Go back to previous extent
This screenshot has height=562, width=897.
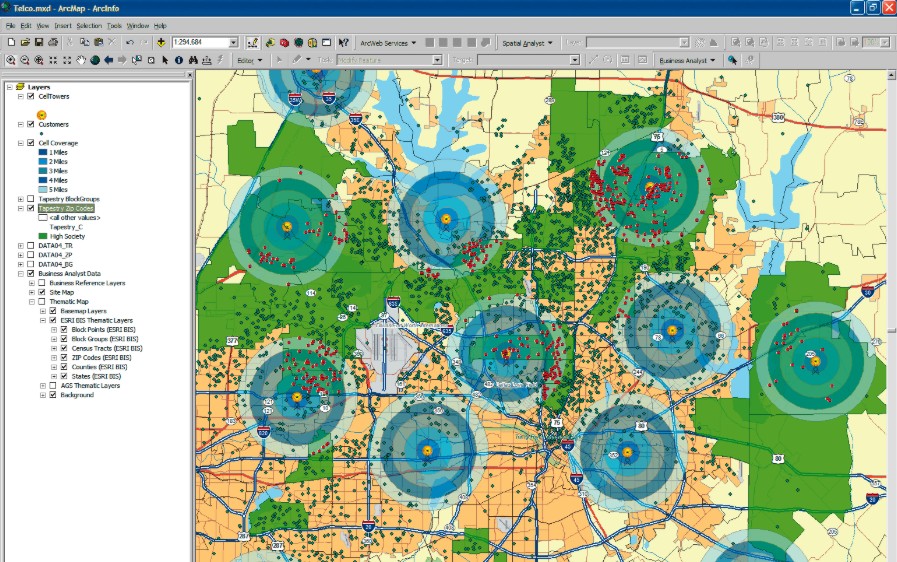pos(109,60)
